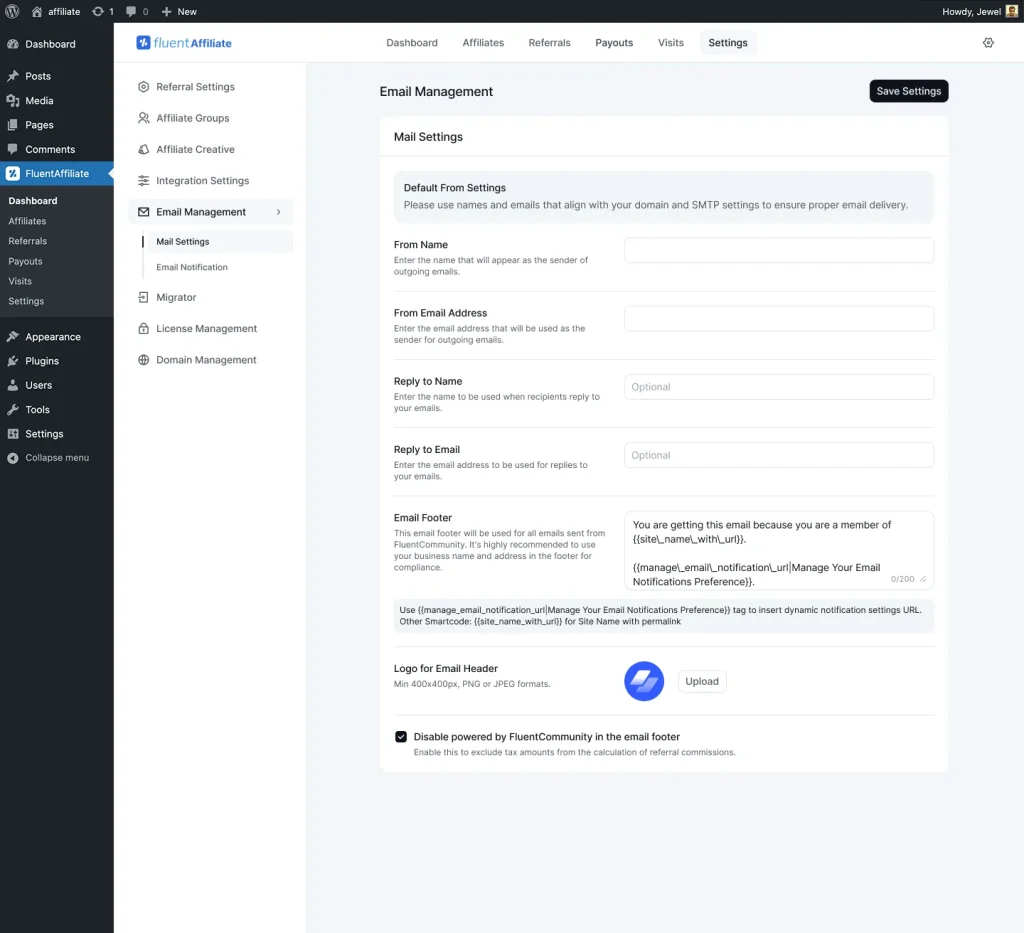This screenshot has height=933, width=1024.
Task: Open Referrals submenu link in WordPress sidebar
Action: click(28, 241)
